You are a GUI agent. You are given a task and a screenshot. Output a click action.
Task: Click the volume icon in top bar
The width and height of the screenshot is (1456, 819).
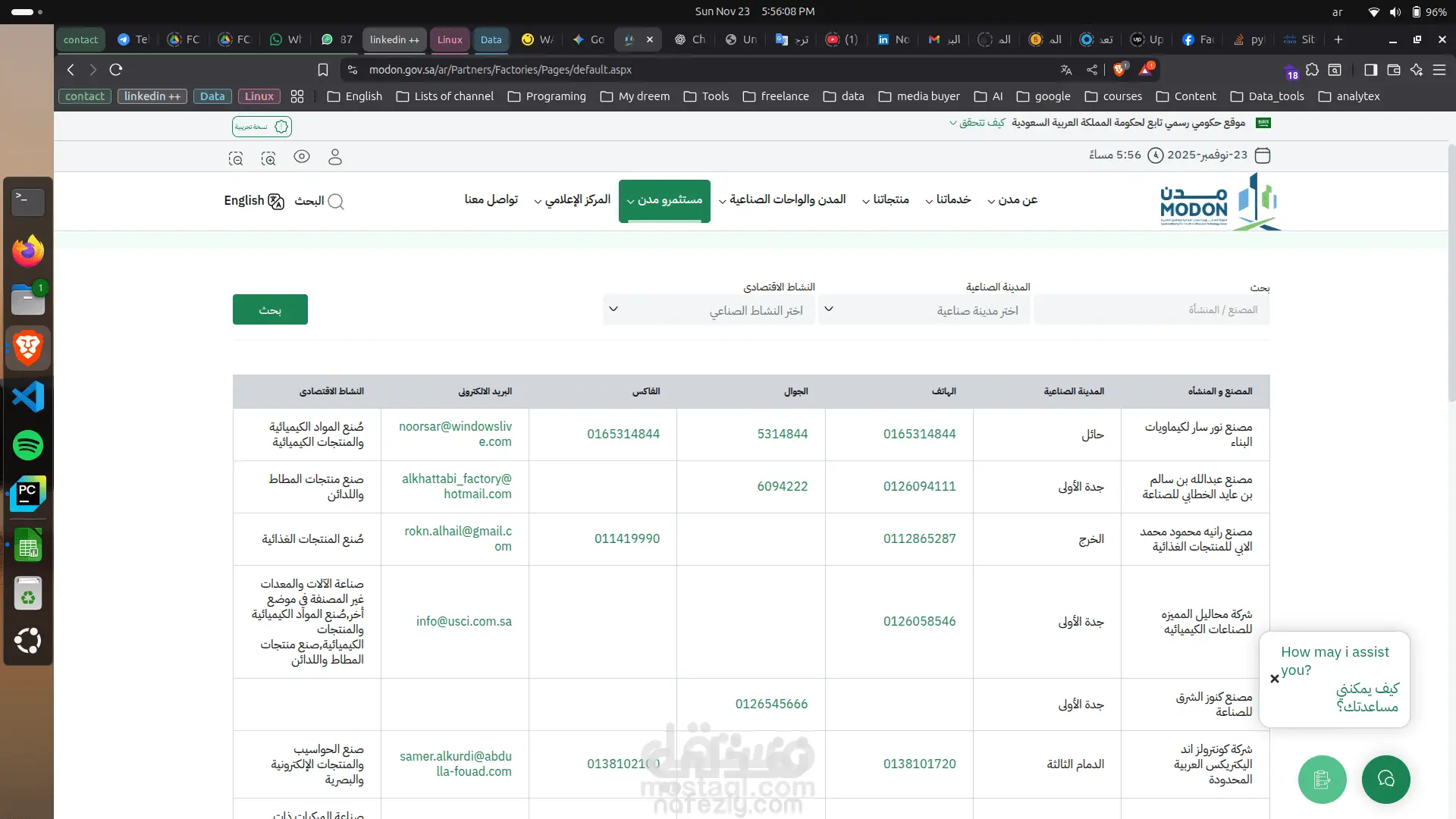1395,12
